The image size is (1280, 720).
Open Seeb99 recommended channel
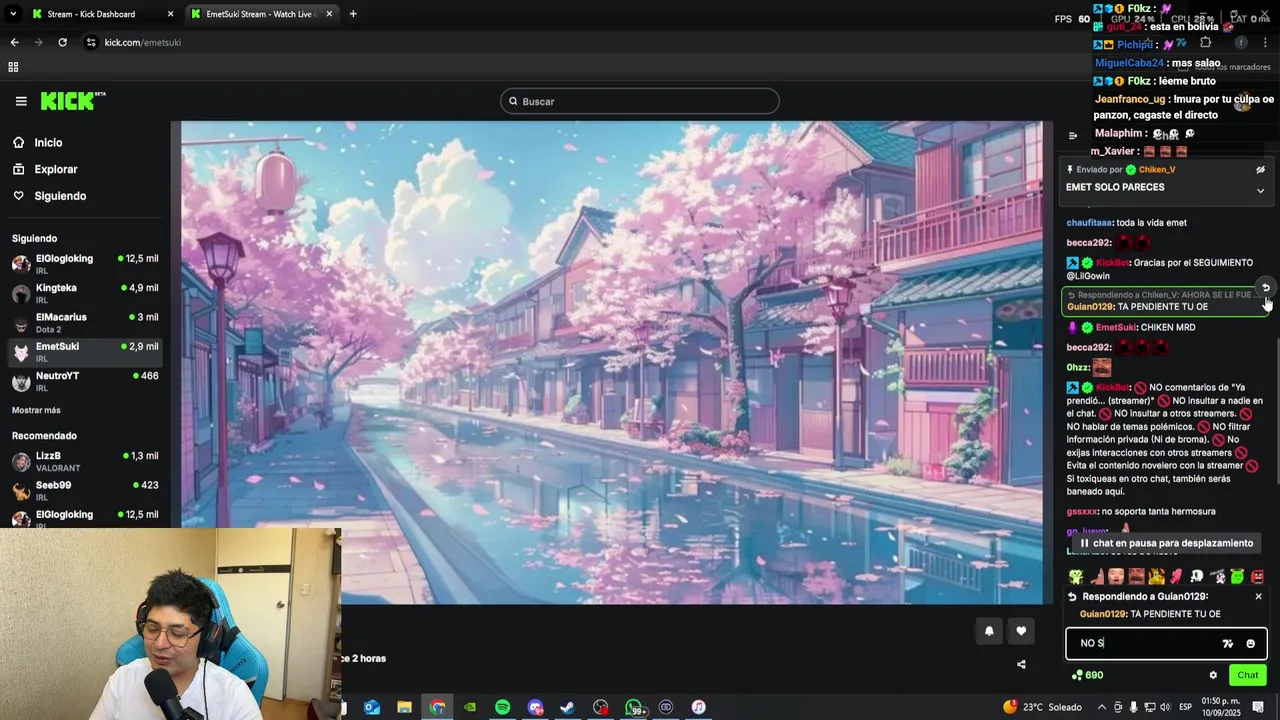point(85,490)
